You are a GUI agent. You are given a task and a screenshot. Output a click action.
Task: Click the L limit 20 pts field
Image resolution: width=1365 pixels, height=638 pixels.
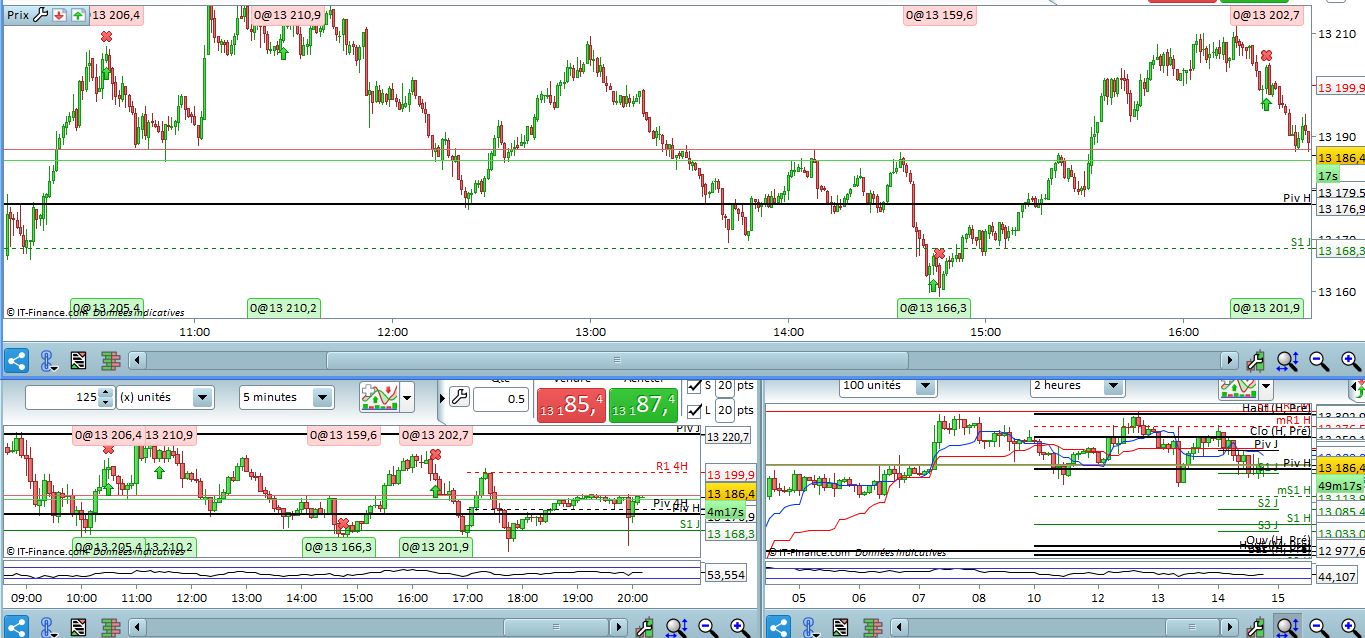click(x=725, y=410)
